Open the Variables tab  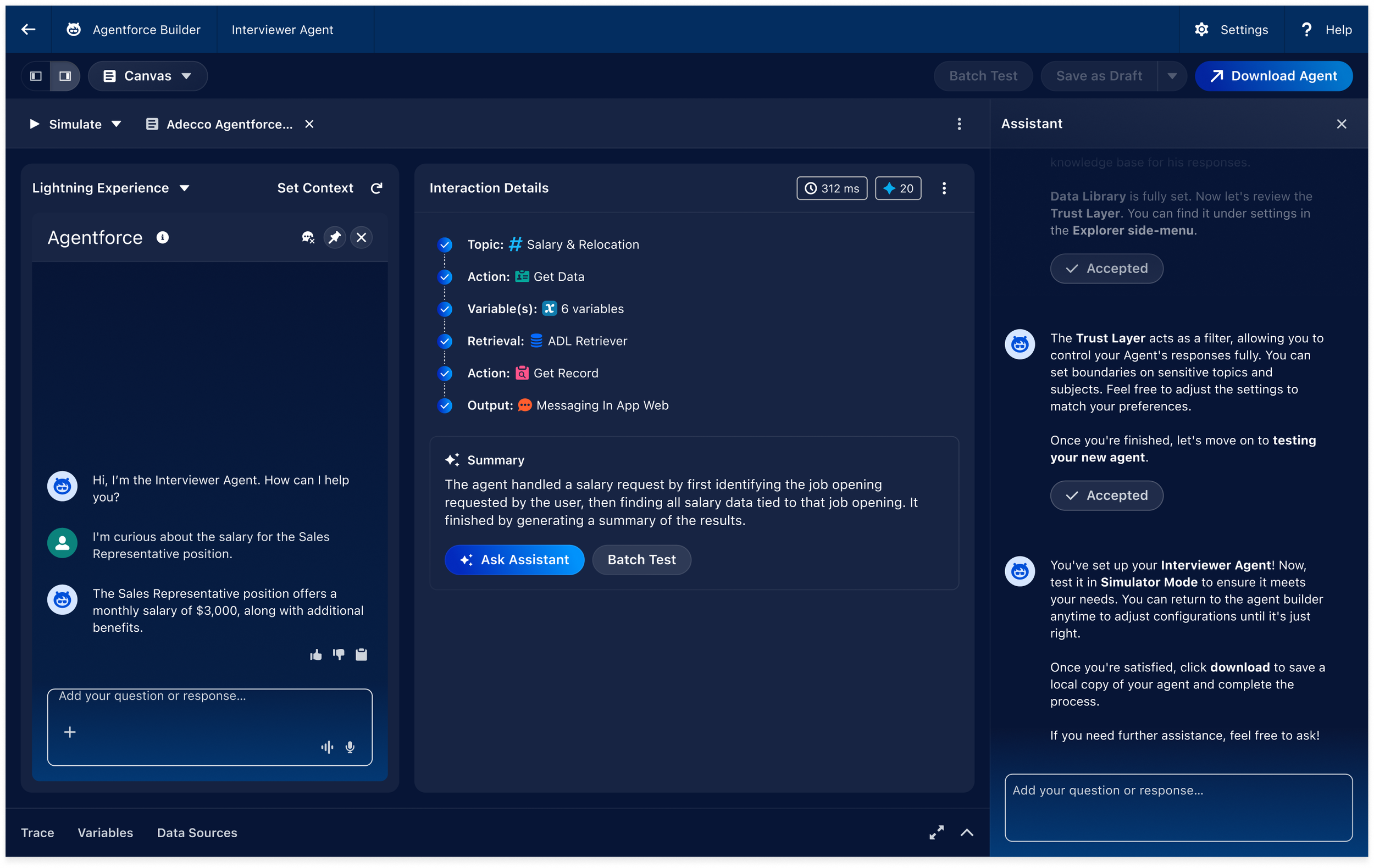105,832
